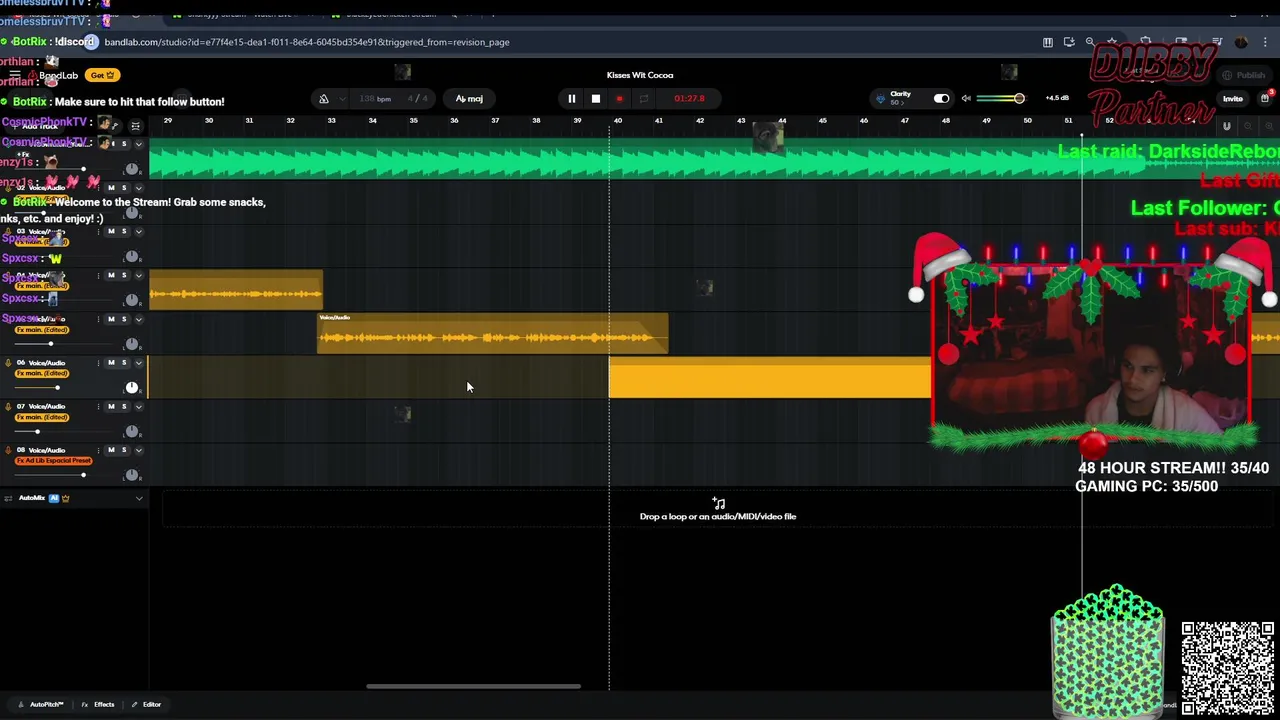Mute track 02 Voice/Audio
This screenshot has width=1280, height=720.
111,188
